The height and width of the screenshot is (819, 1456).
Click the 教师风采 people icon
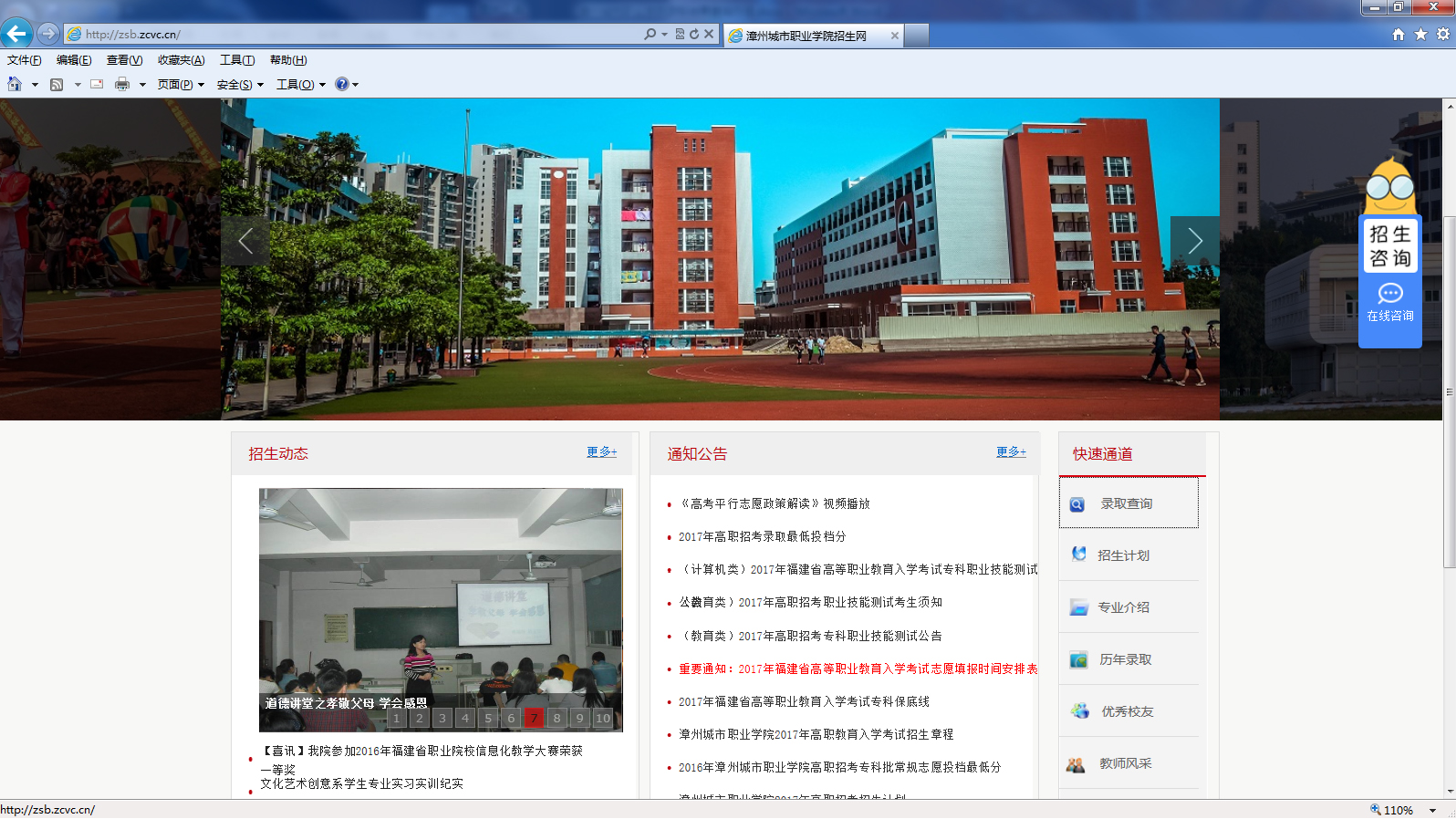point(1076,764)
